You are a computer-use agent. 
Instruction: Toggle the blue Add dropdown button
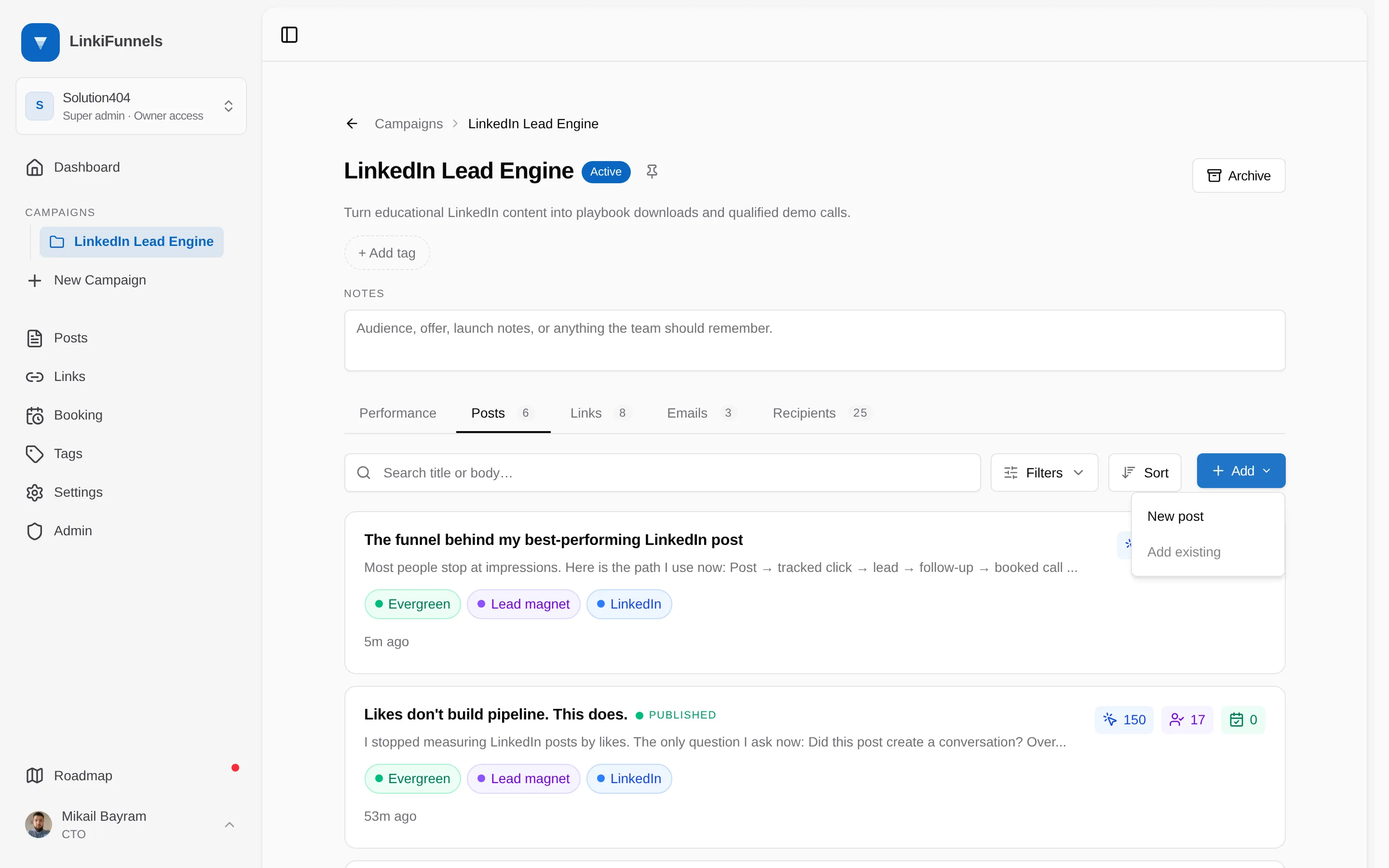[x=1241, y=471]
